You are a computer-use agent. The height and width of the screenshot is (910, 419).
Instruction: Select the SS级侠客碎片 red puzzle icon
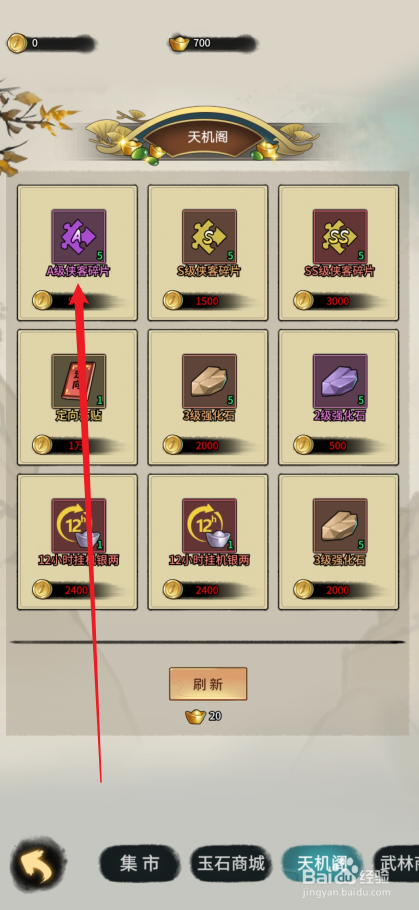click(x=340, y=236)
